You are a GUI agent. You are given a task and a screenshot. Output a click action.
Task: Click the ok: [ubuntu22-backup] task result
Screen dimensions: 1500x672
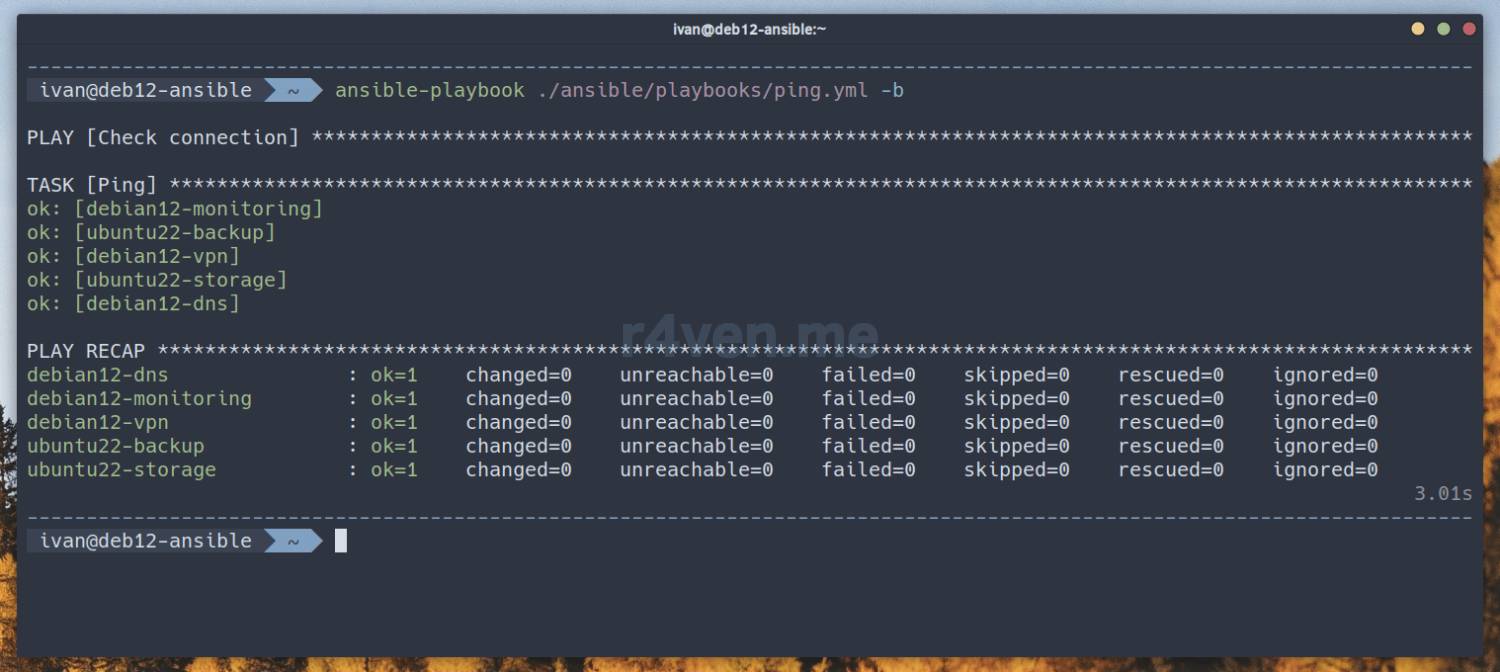[151, 233]
